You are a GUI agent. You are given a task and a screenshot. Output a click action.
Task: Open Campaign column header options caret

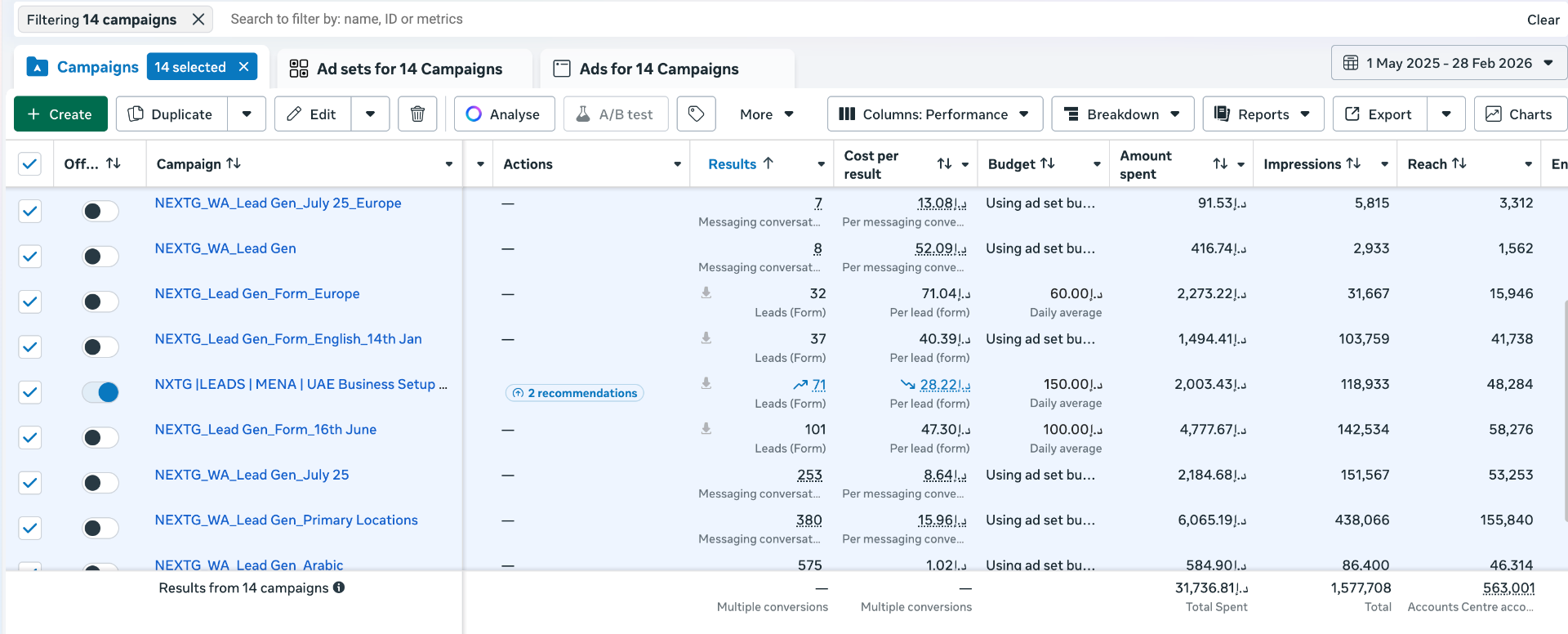[449, 164]
